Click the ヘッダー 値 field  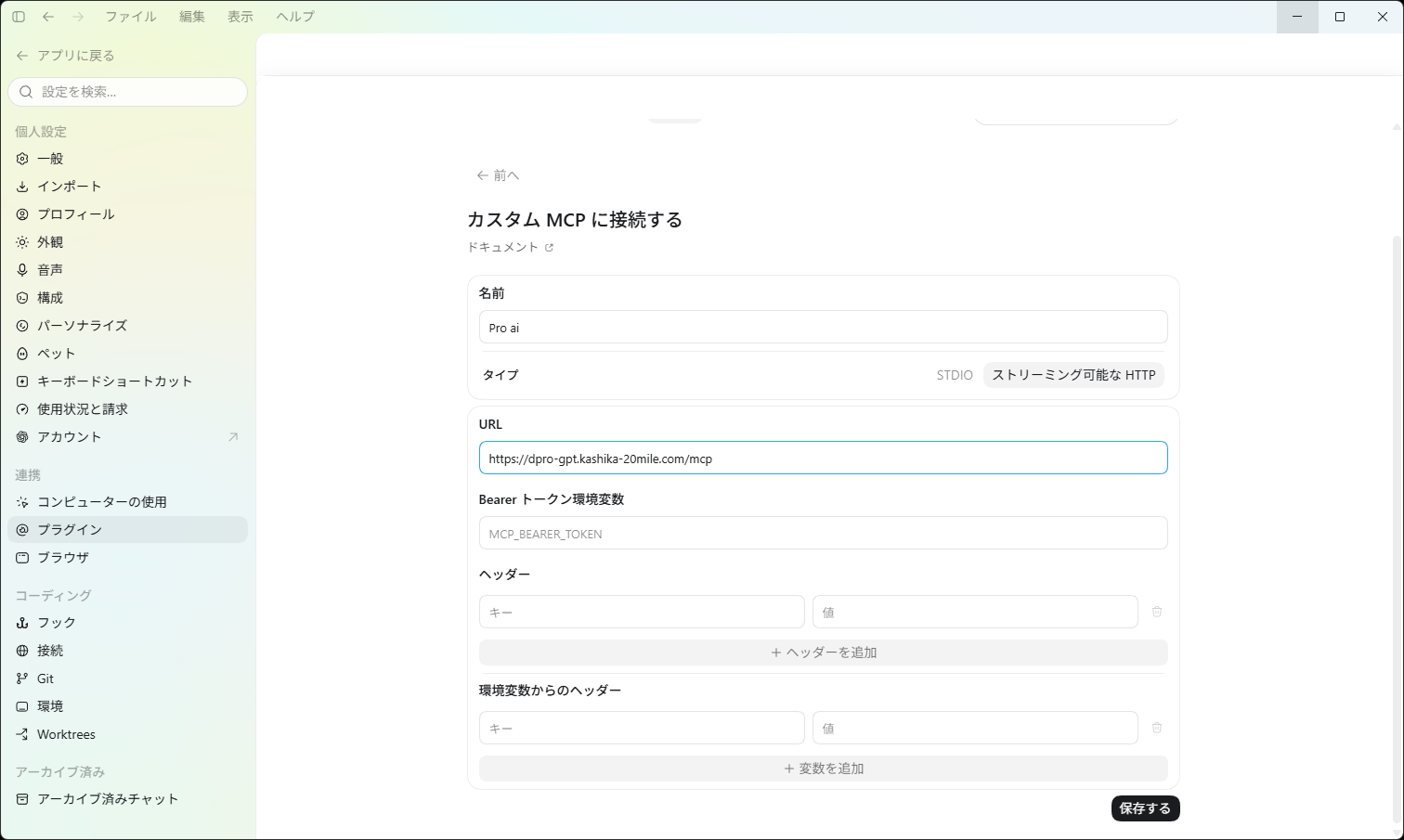point(975,612)
